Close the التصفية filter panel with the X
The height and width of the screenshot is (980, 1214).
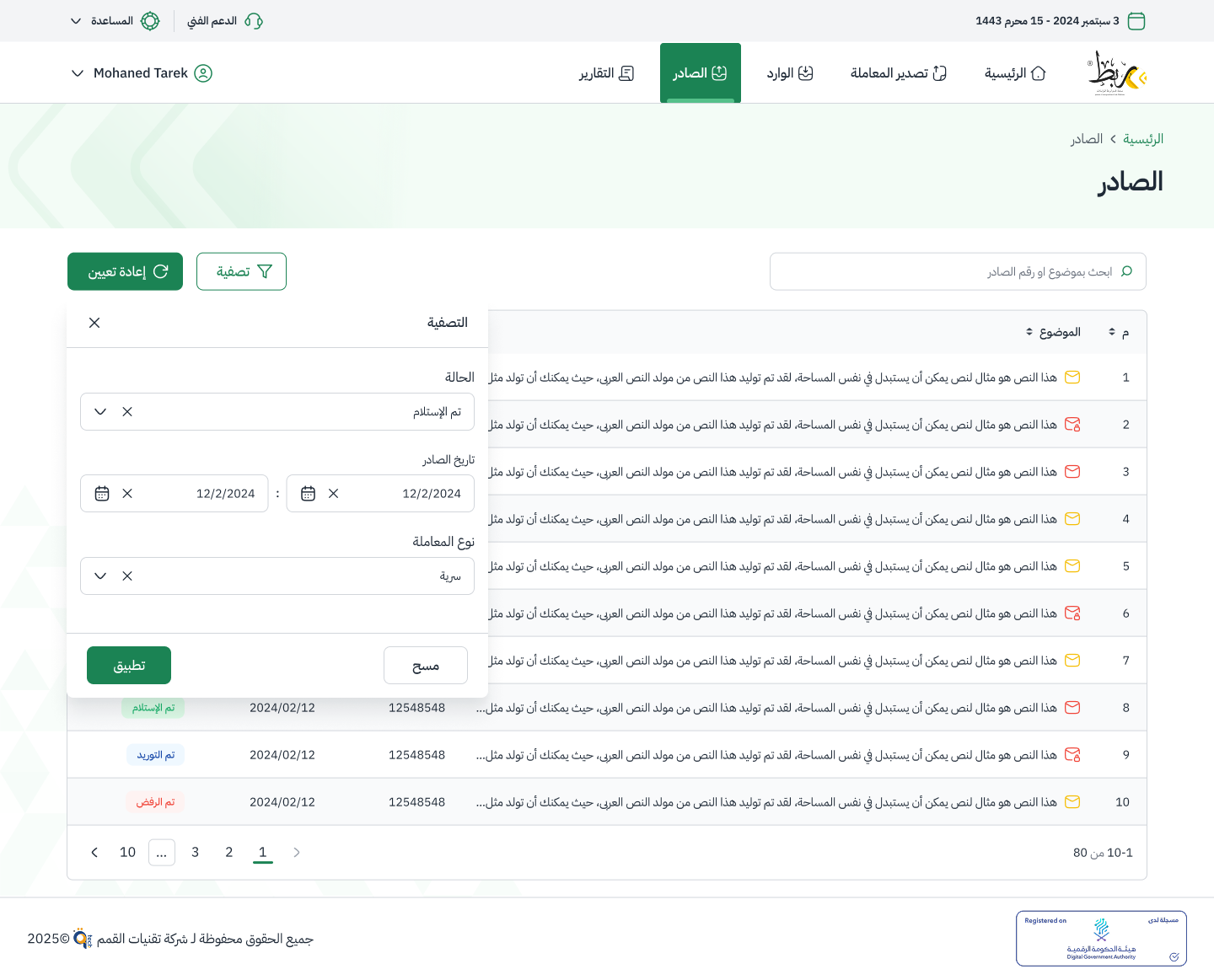point(94,323)
